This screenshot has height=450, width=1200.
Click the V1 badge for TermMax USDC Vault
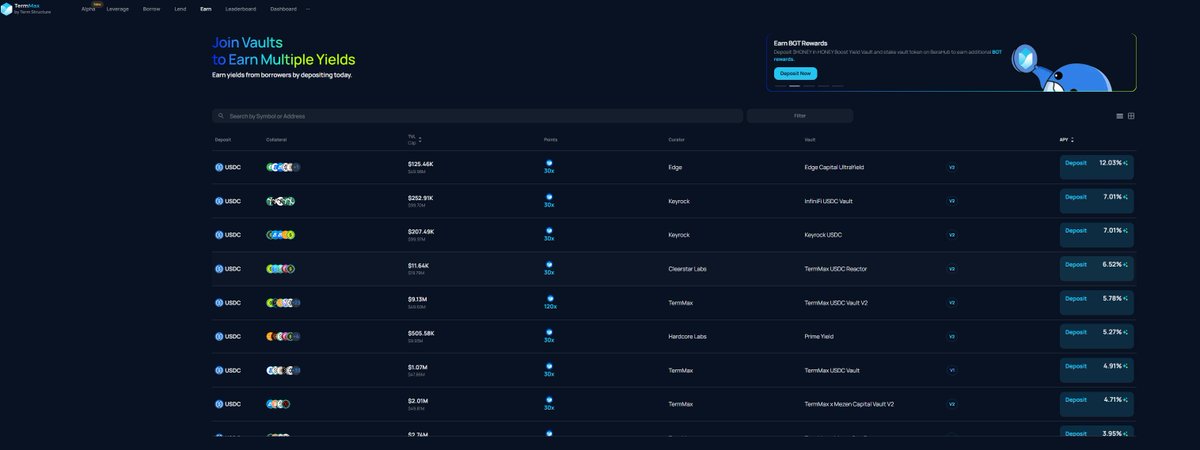tap(952, 370)
